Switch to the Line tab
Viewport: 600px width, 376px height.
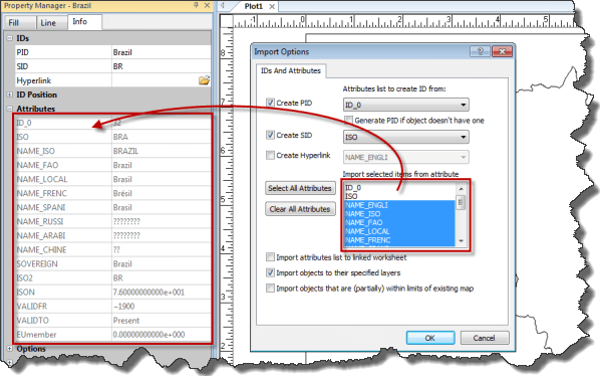click(48, 23)
